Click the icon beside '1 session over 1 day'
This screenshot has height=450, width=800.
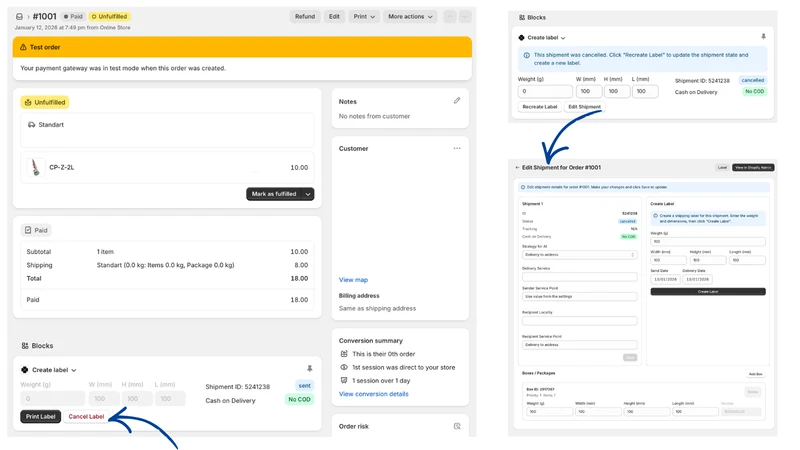click(344, 380)
